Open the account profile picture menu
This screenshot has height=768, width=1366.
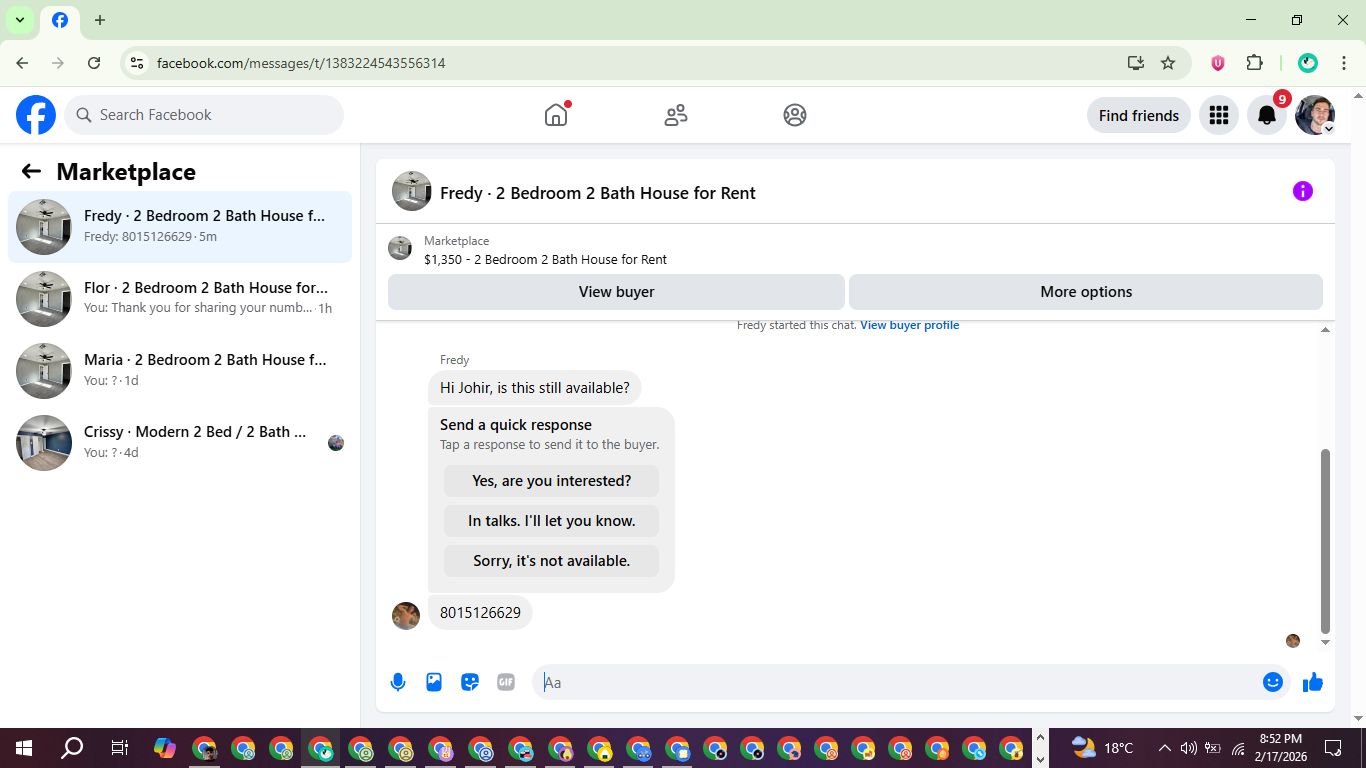(1315, 115)
